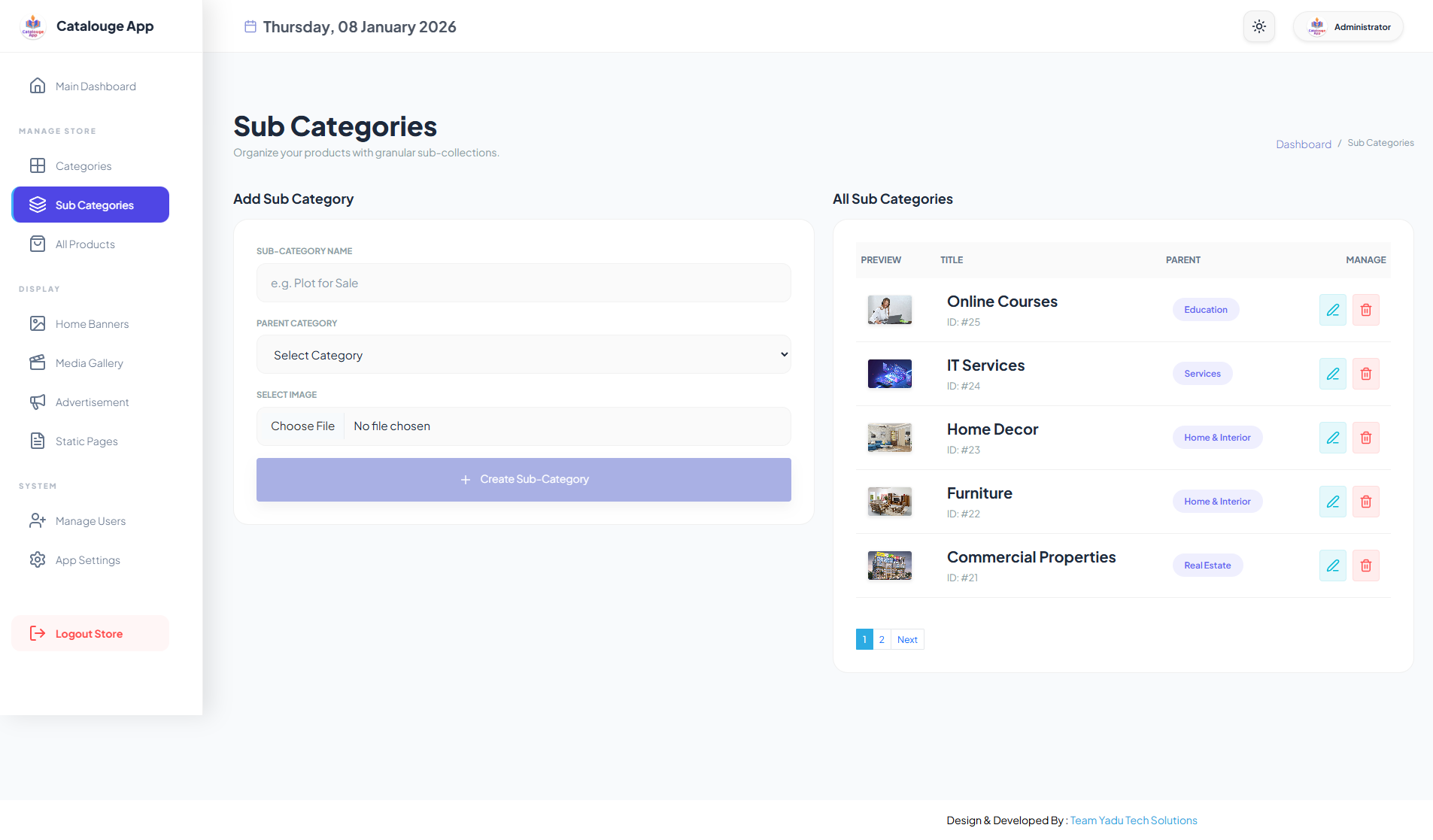This screenshot has width=1433, height=840.
Task: Click Home & Interior badge in Furniture row
Action: point(1217,502)
